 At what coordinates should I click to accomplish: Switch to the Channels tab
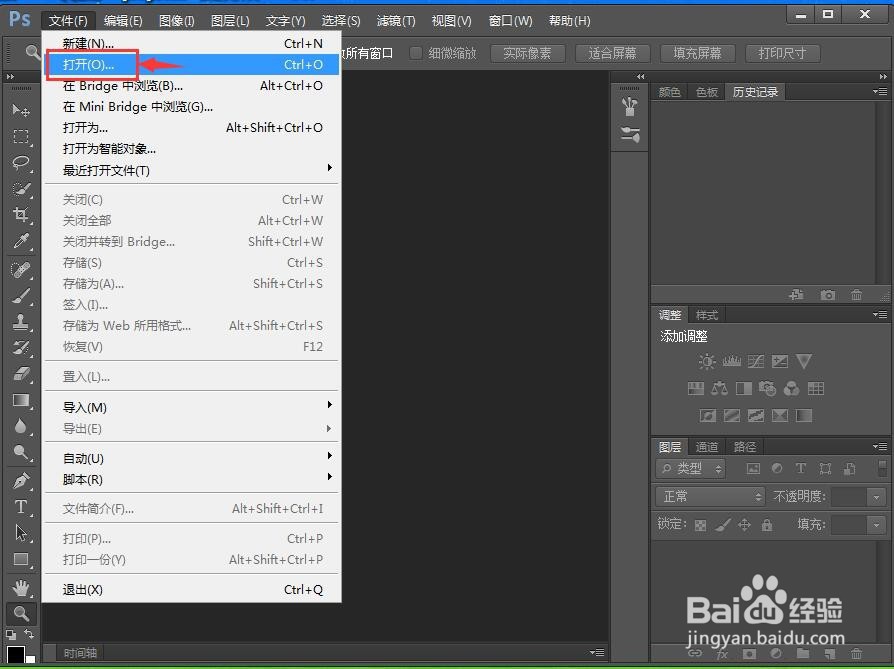coord(707,447)
